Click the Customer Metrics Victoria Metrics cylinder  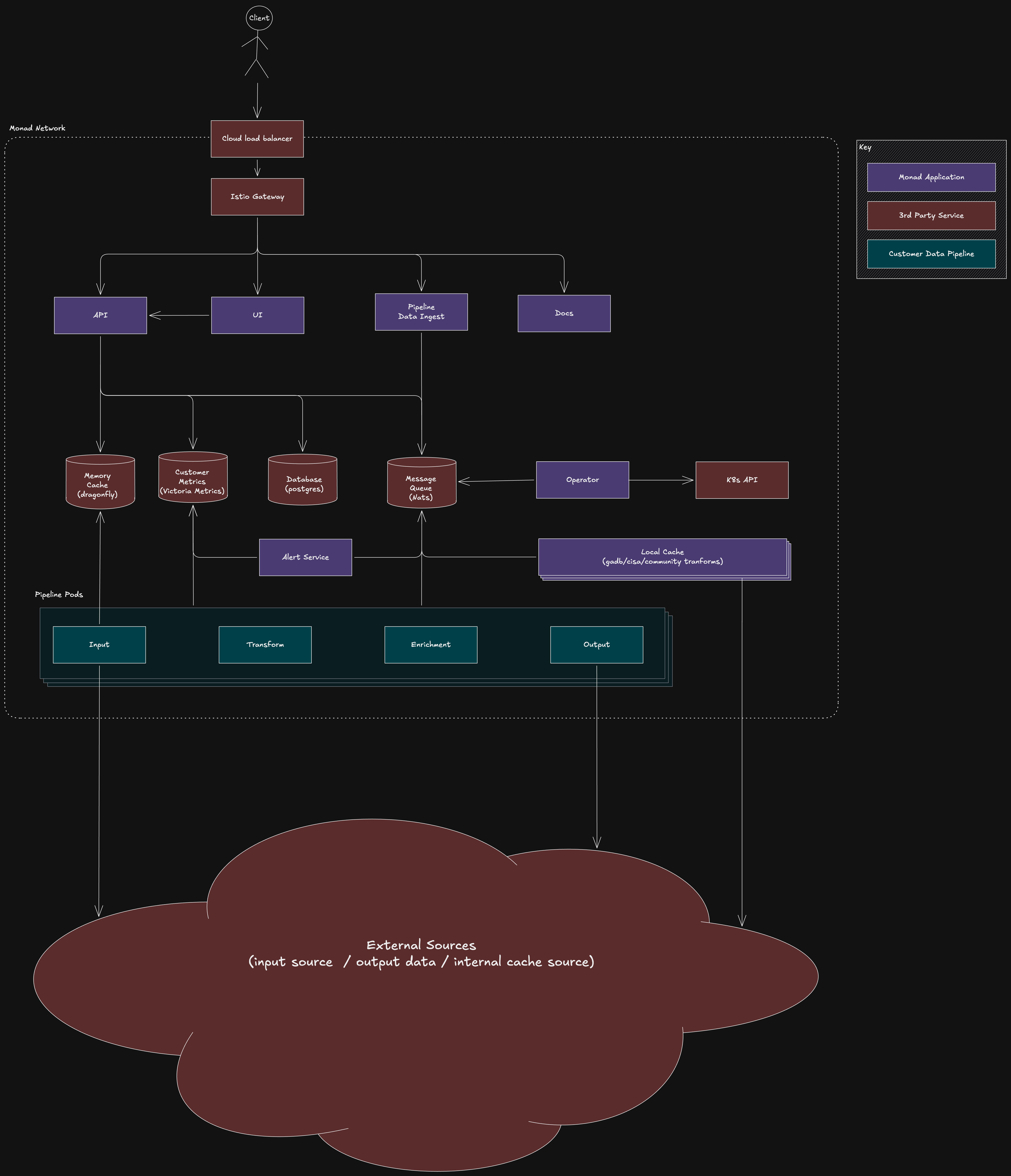[193, 477]
